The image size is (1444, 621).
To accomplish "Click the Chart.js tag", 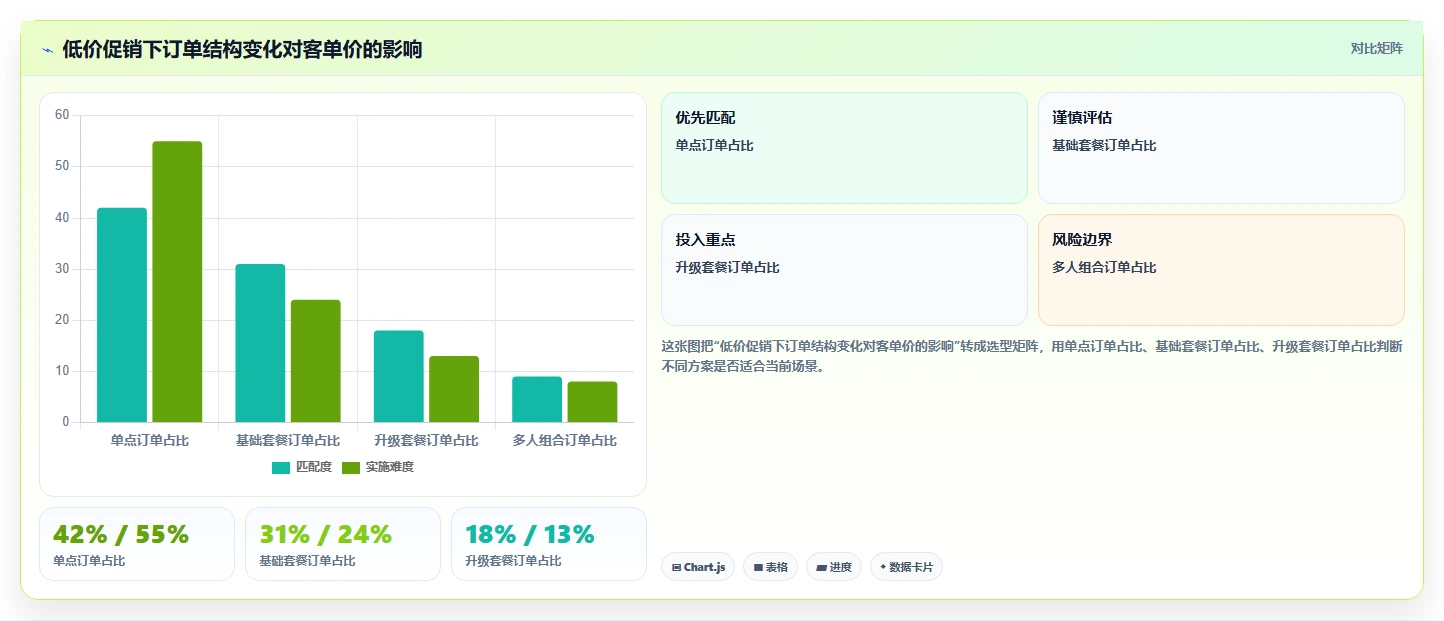I will click(698, 567).
